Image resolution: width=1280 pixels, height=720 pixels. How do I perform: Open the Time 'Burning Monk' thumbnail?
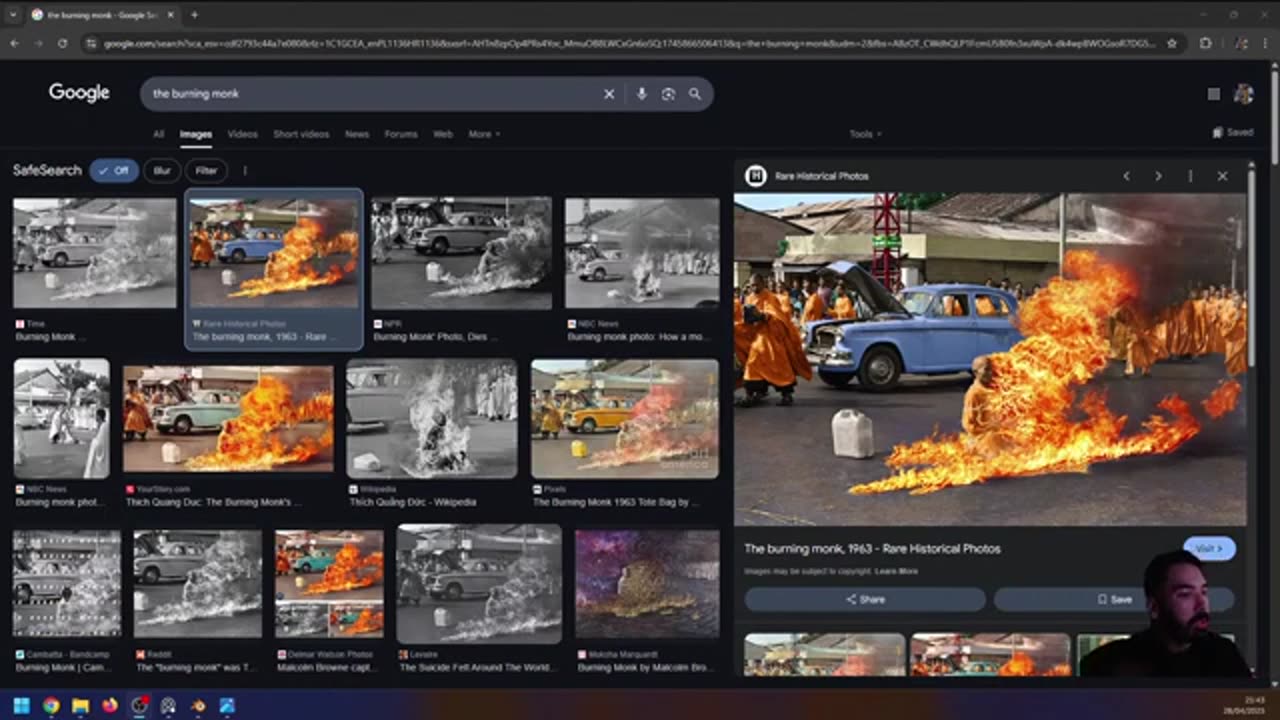(94, 253)
